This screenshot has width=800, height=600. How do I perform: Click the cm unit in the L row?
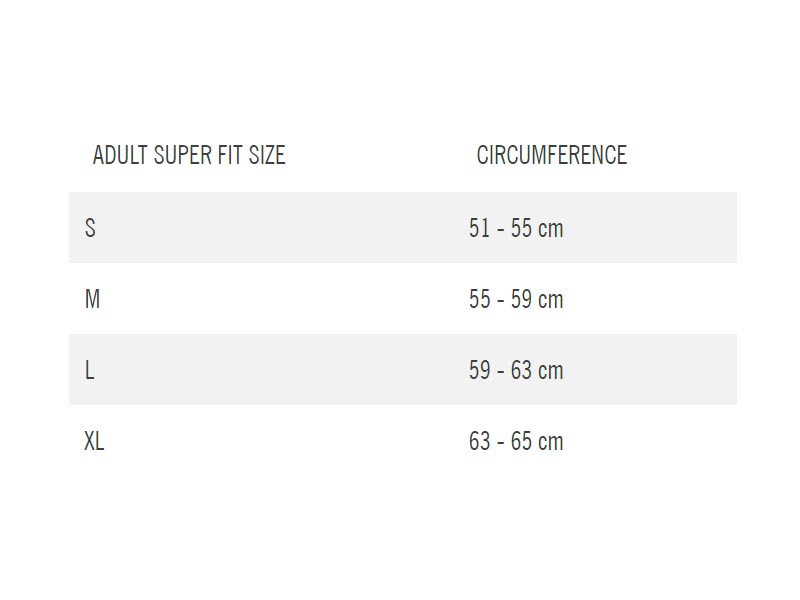click(551, 371)
